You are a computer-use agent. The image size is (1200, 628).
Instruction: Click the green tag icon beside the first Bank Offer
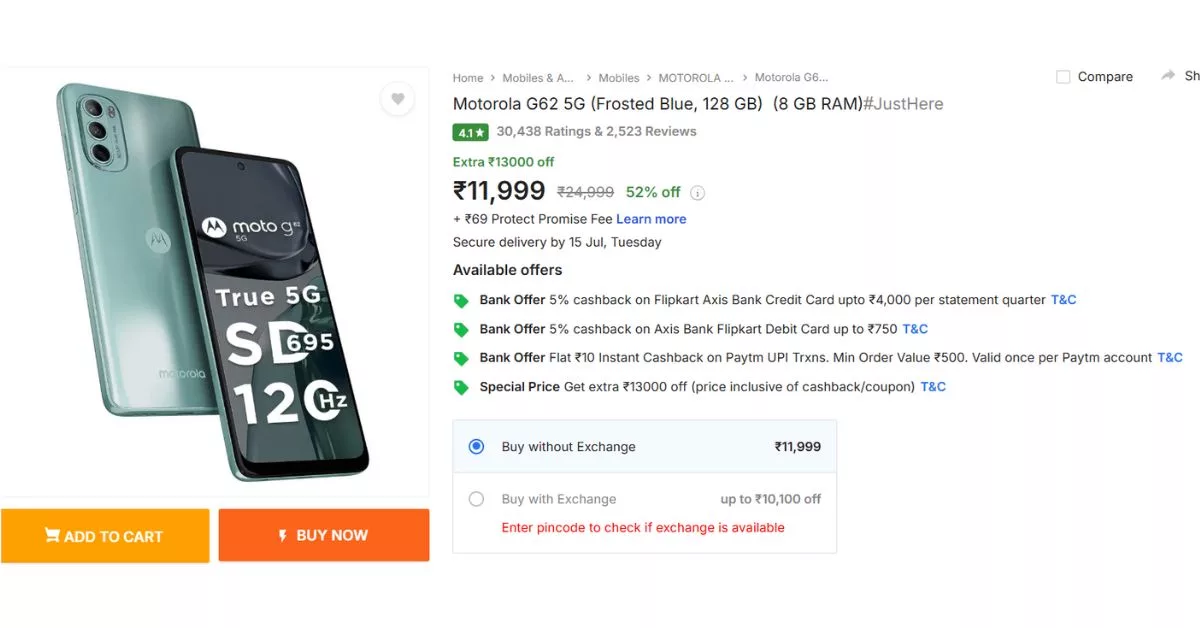point(461,300)
